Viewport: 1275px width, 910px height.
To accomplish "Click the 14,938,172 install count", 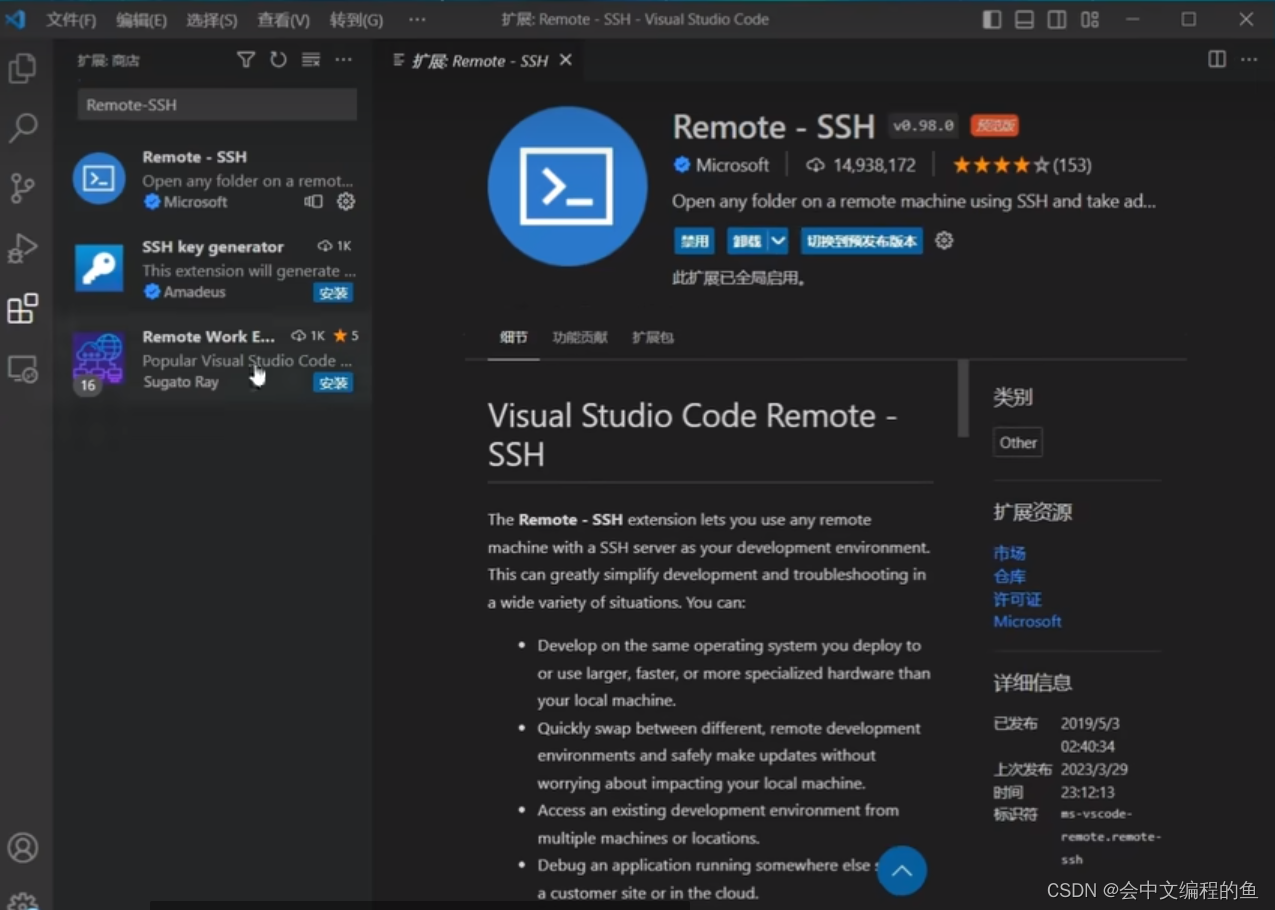I will click(863, 165).
